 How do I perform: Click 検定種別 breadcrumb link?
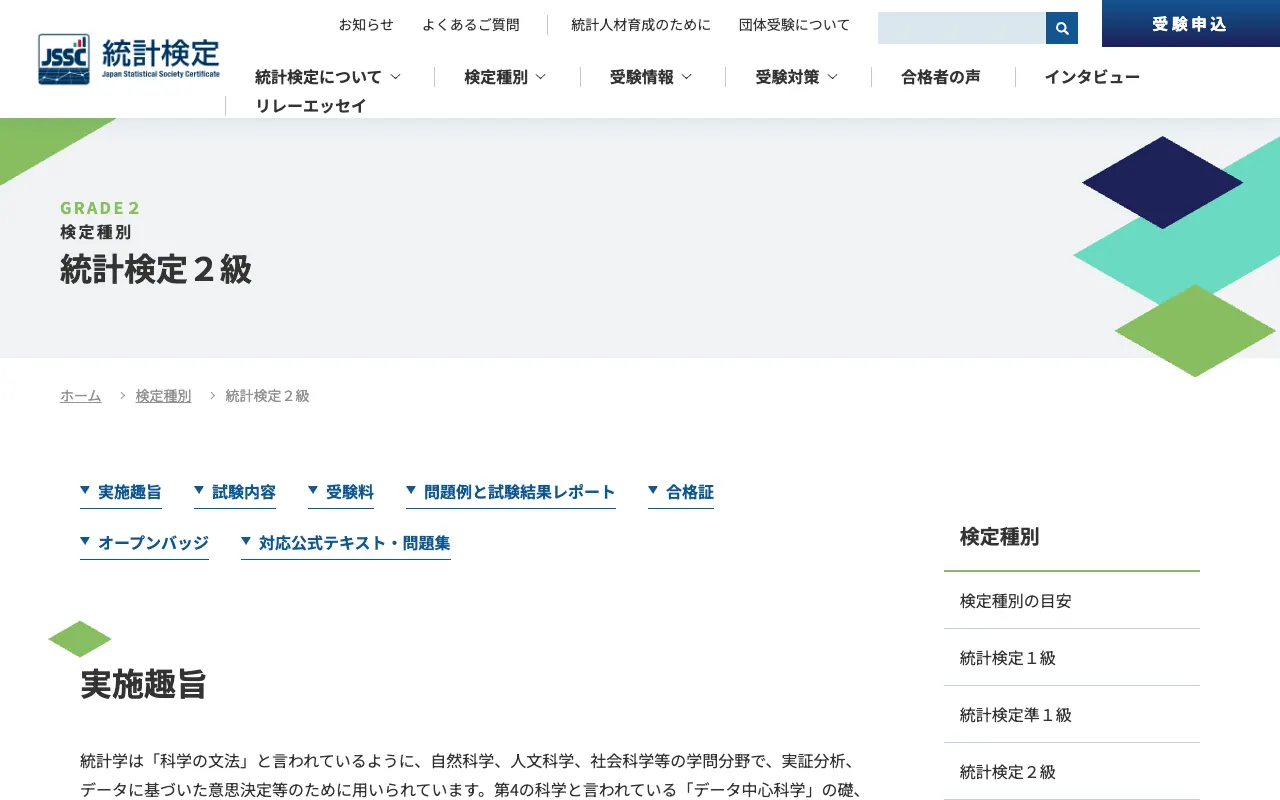click(163, 396)
